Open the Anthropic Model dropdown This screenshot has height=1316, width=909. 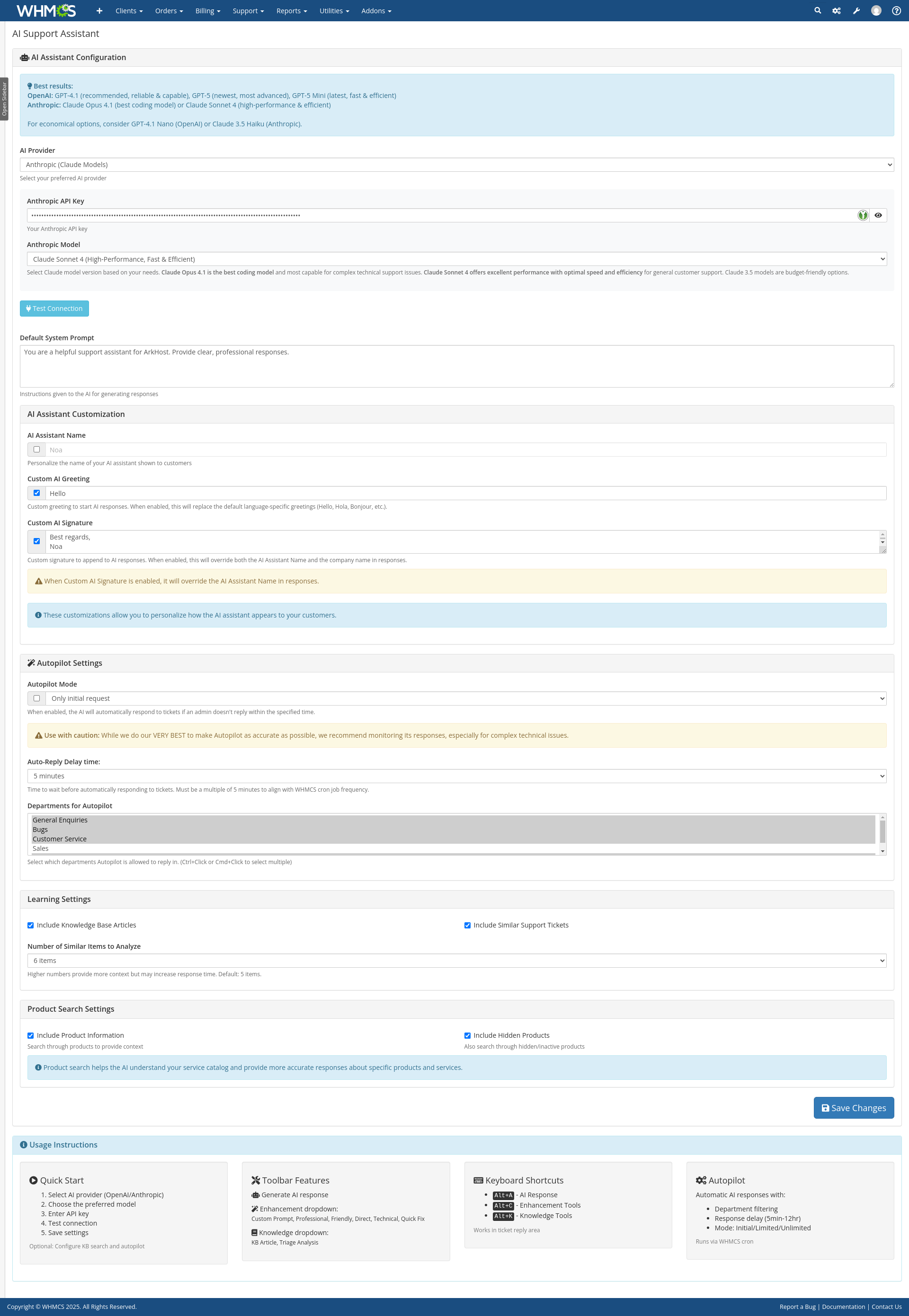pyautogui.click(x=457, y=259)
